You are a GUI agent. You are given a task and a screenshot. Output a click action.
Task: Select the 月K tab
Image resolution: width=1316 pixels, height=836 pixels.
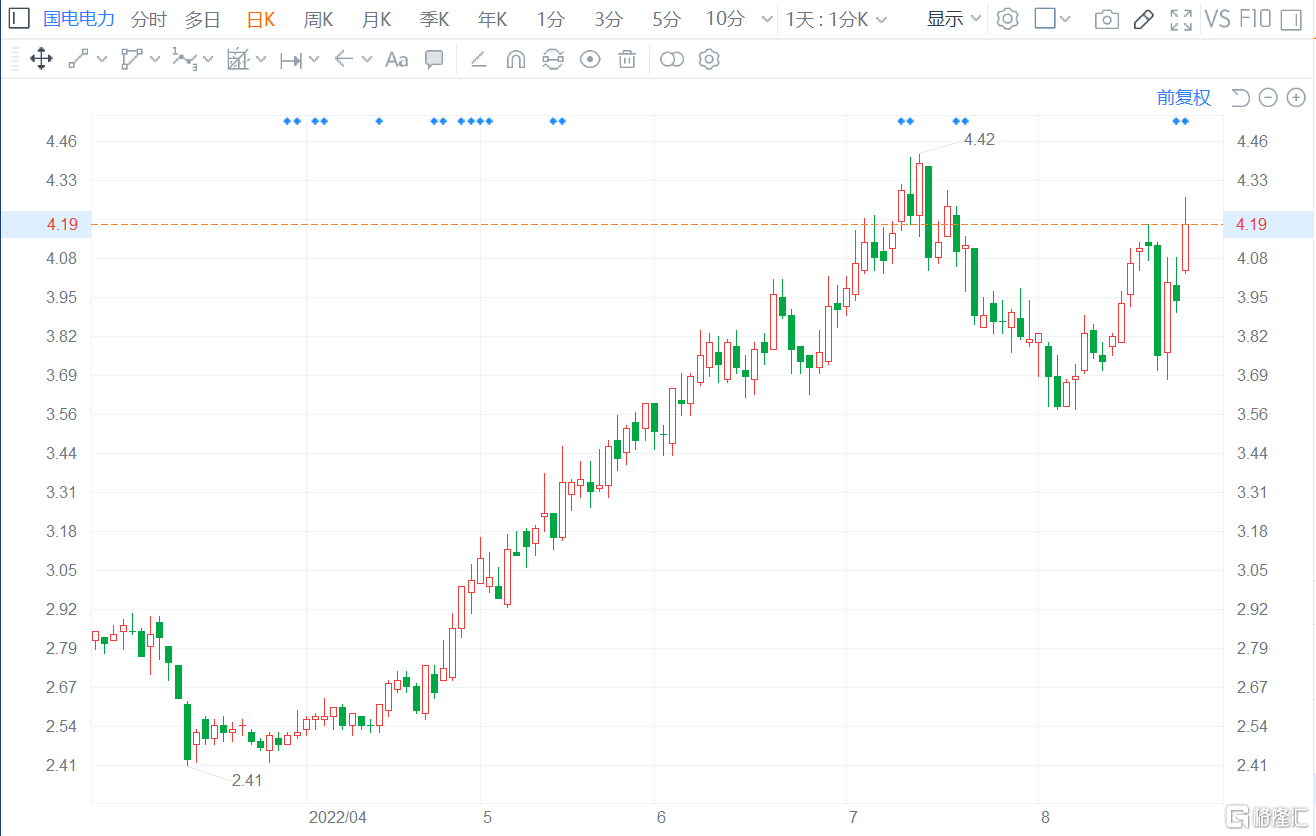click(377, 19)
